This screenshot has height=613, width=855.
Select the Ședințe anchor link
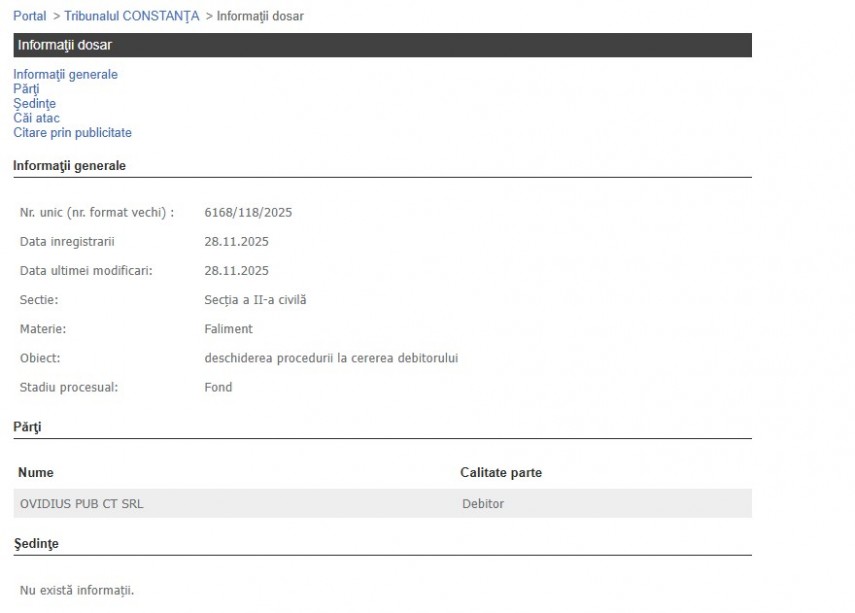click(x=34, y=103)
